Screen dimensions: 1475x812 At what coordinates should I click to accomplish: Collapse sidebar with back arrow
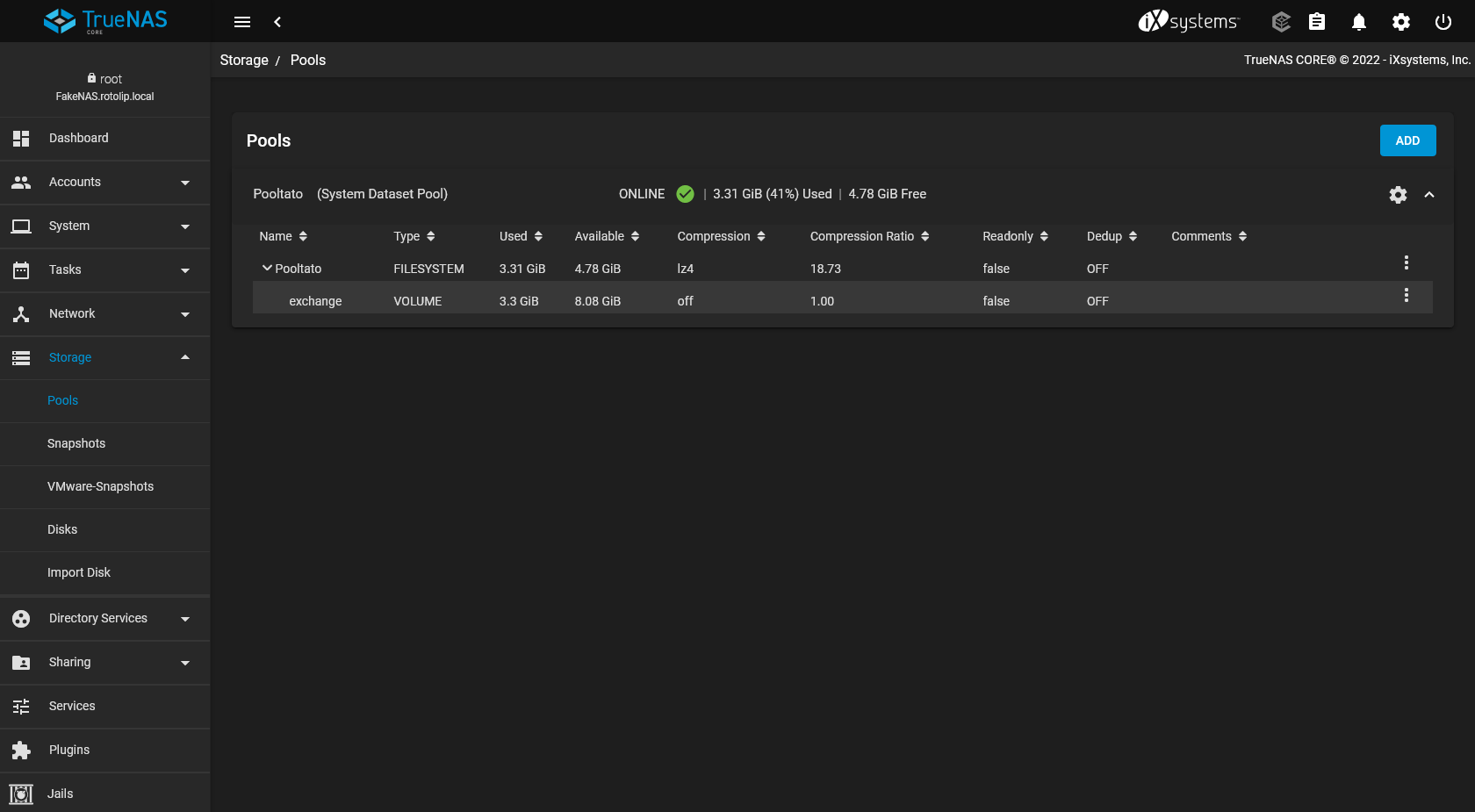tap(277, 22)
